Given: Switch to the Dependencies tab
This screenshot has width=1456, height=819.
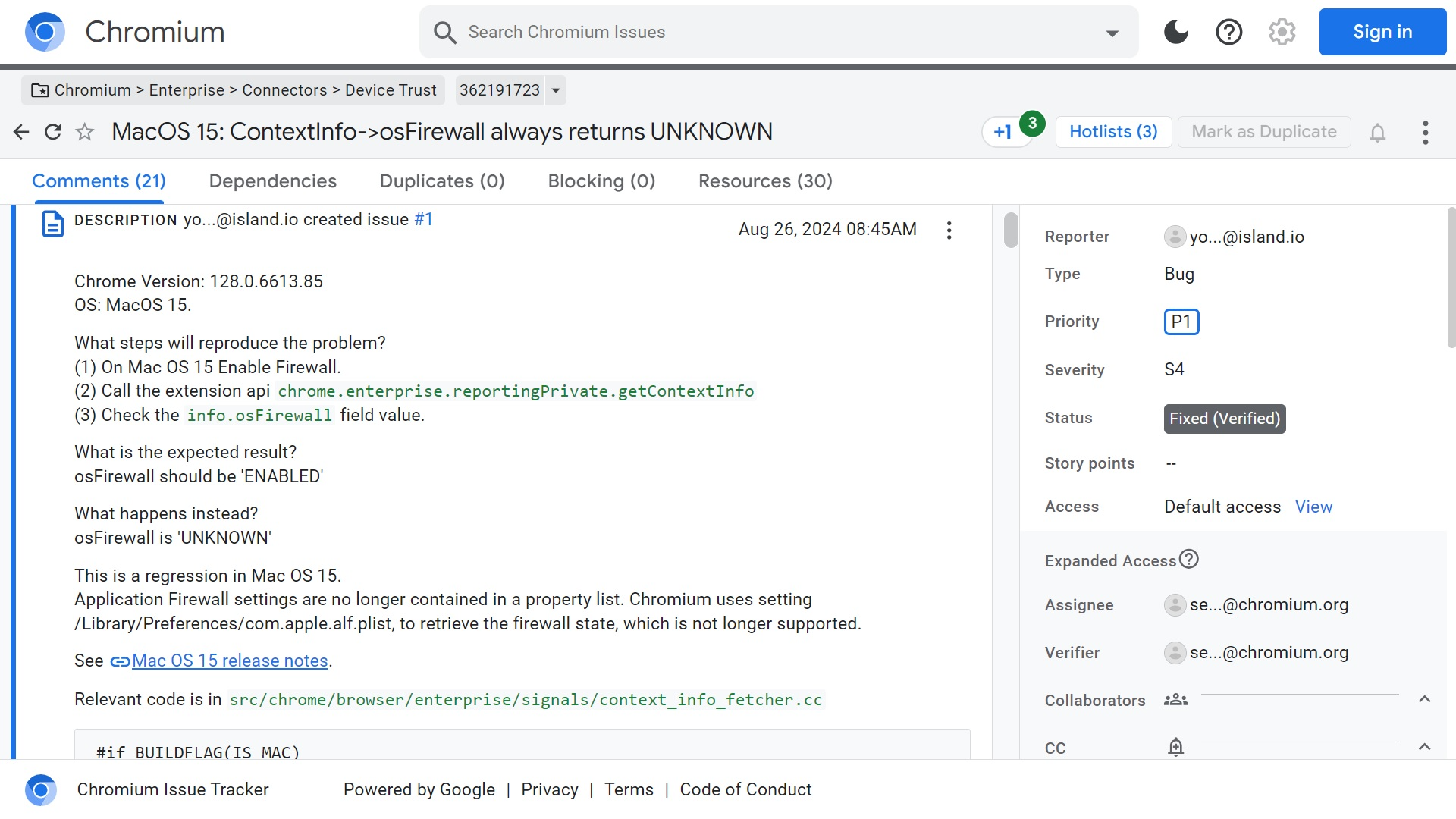Looking at the screenshot, I should click(272, 181).
